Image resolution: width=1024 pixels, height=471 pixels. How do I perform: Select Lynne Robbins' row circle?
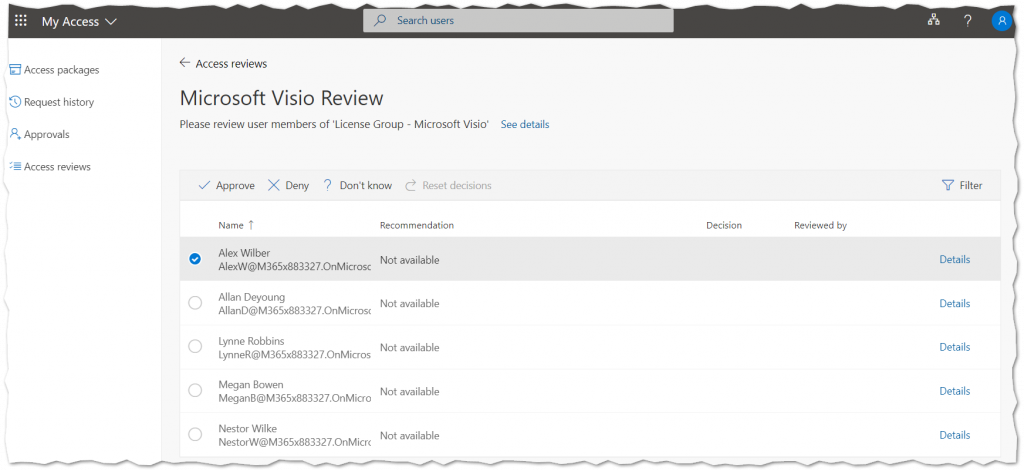pyautogui.click(x=195, y=347)
